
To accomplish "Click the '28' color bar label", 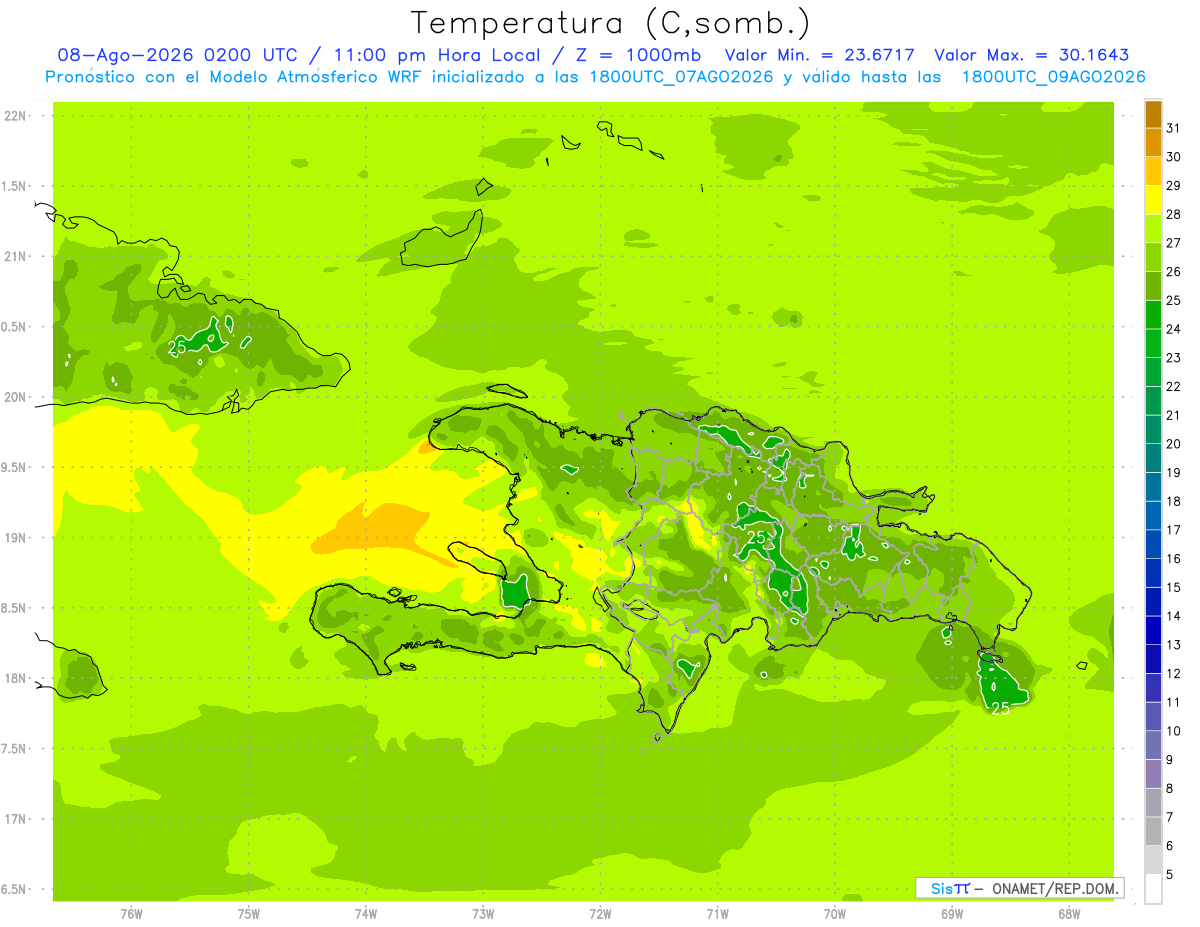I will pos(1174,214).
